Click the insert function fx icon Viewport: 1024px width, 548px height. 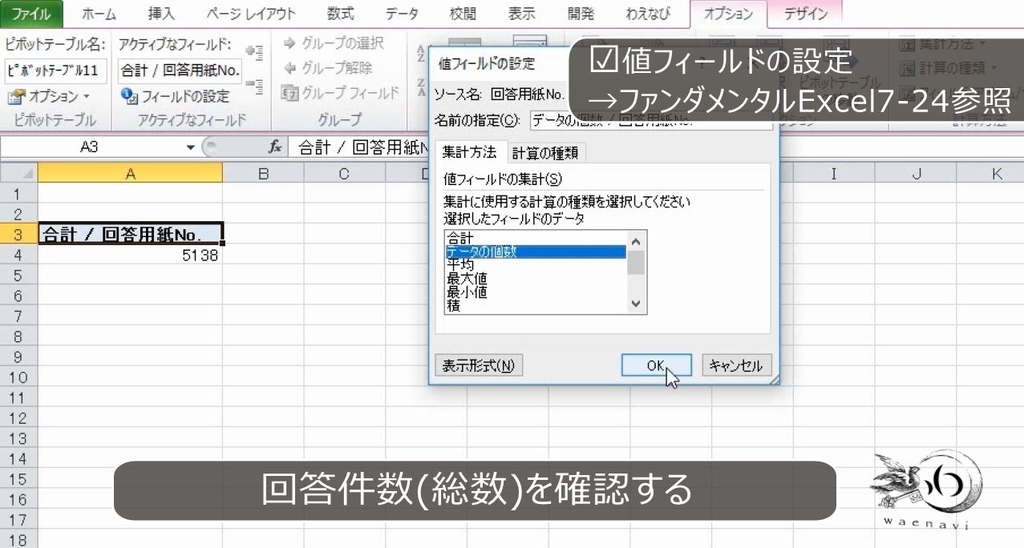276,148
